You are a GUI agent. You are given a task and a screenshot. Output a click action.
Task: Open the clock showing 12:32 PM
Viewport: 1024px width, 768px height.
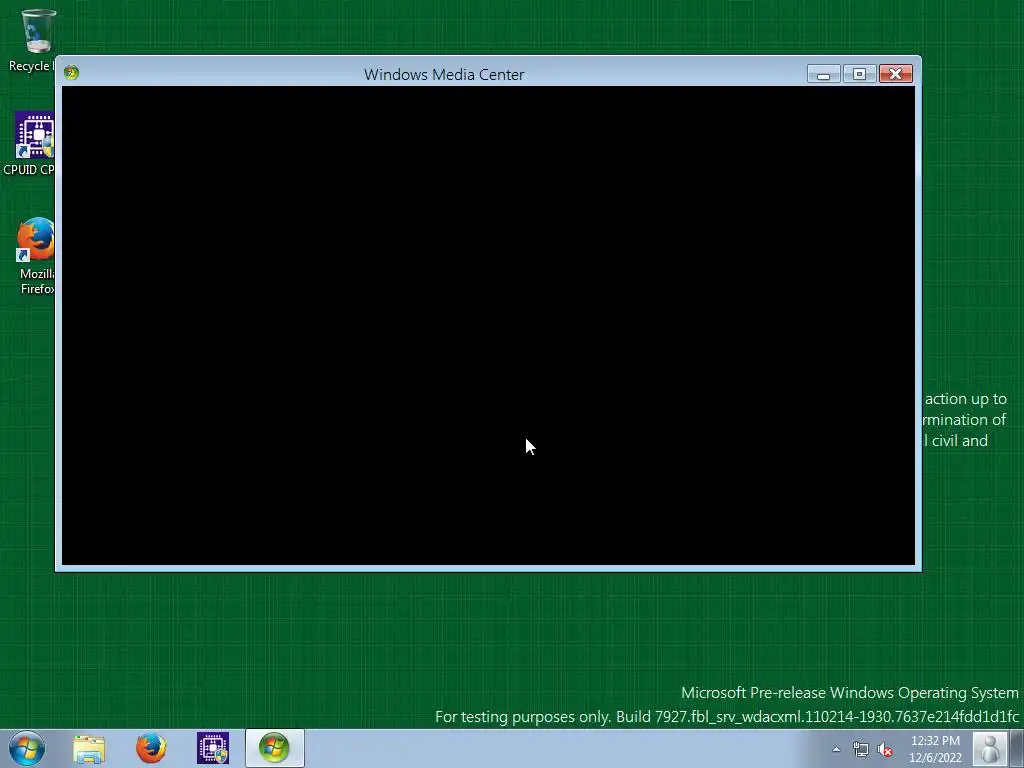pos(935,749)
